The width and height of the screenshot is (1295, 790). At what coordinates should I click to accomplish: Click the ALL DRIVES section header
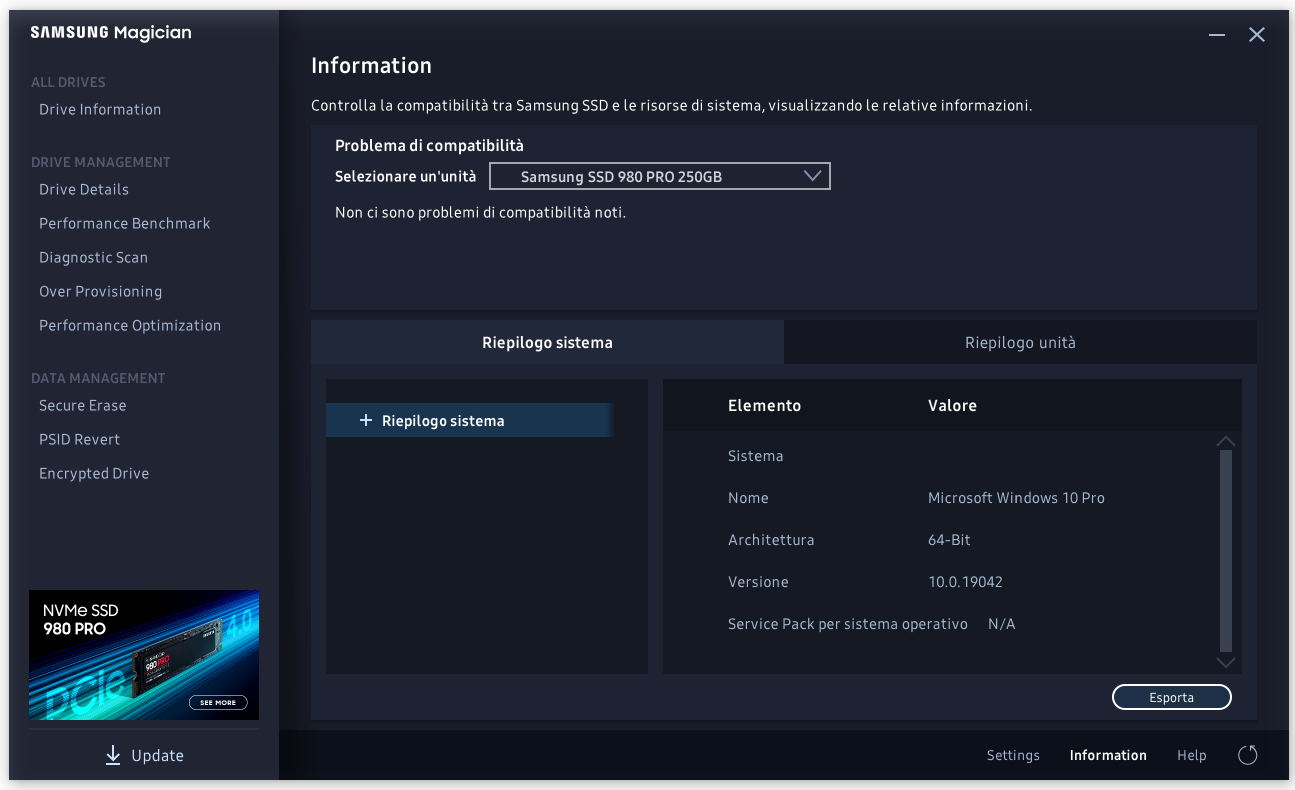pyautogui.click(x=68, y=82)
